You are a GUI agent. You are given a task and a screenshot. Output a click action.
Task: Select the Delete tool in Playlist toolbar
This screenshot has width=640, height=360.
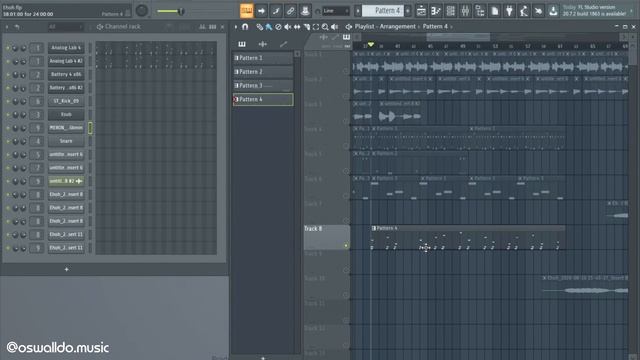(x=278, y=27)
